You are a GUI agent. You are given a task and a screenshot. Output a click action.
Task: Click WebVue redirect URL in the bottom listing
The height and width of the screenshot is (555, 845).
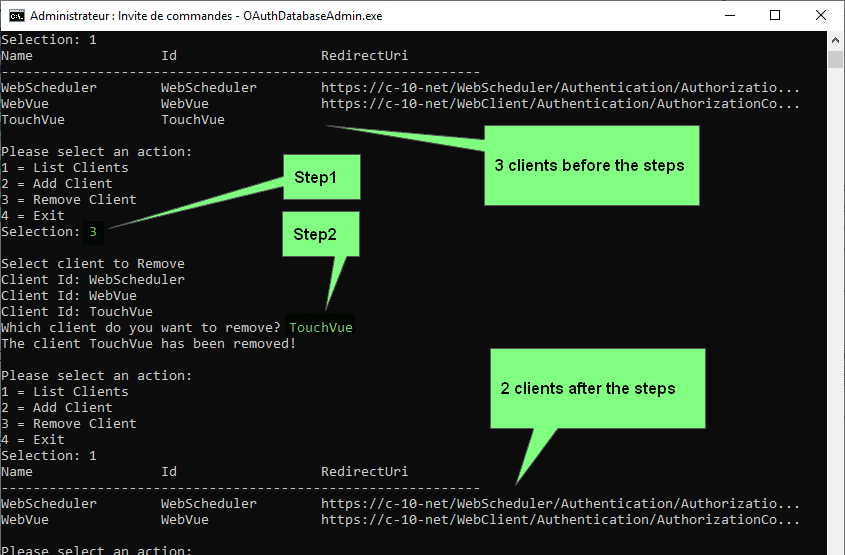560,520
